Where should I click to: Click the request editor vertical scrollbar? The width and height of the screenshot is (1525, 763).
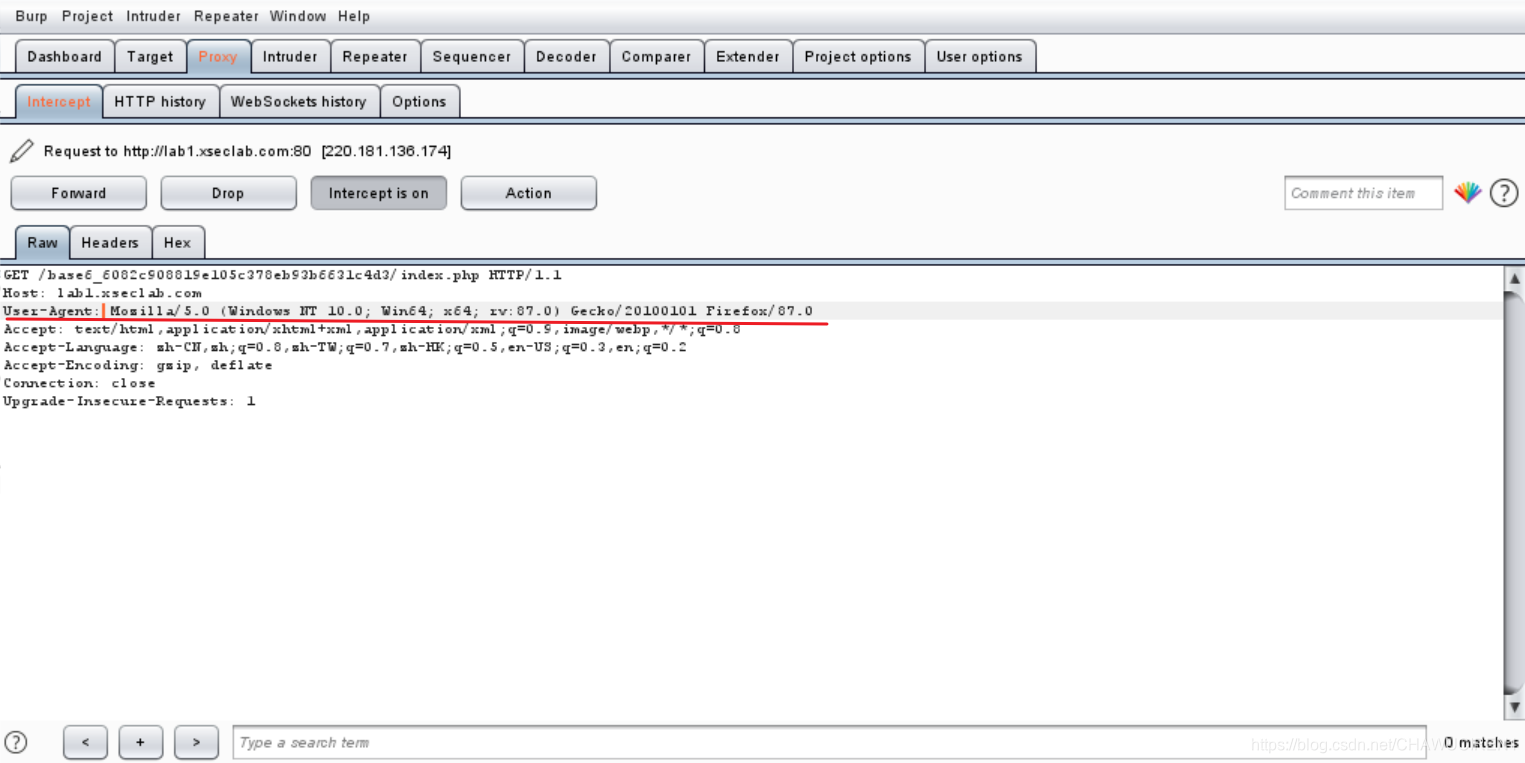click(1514, 492)
